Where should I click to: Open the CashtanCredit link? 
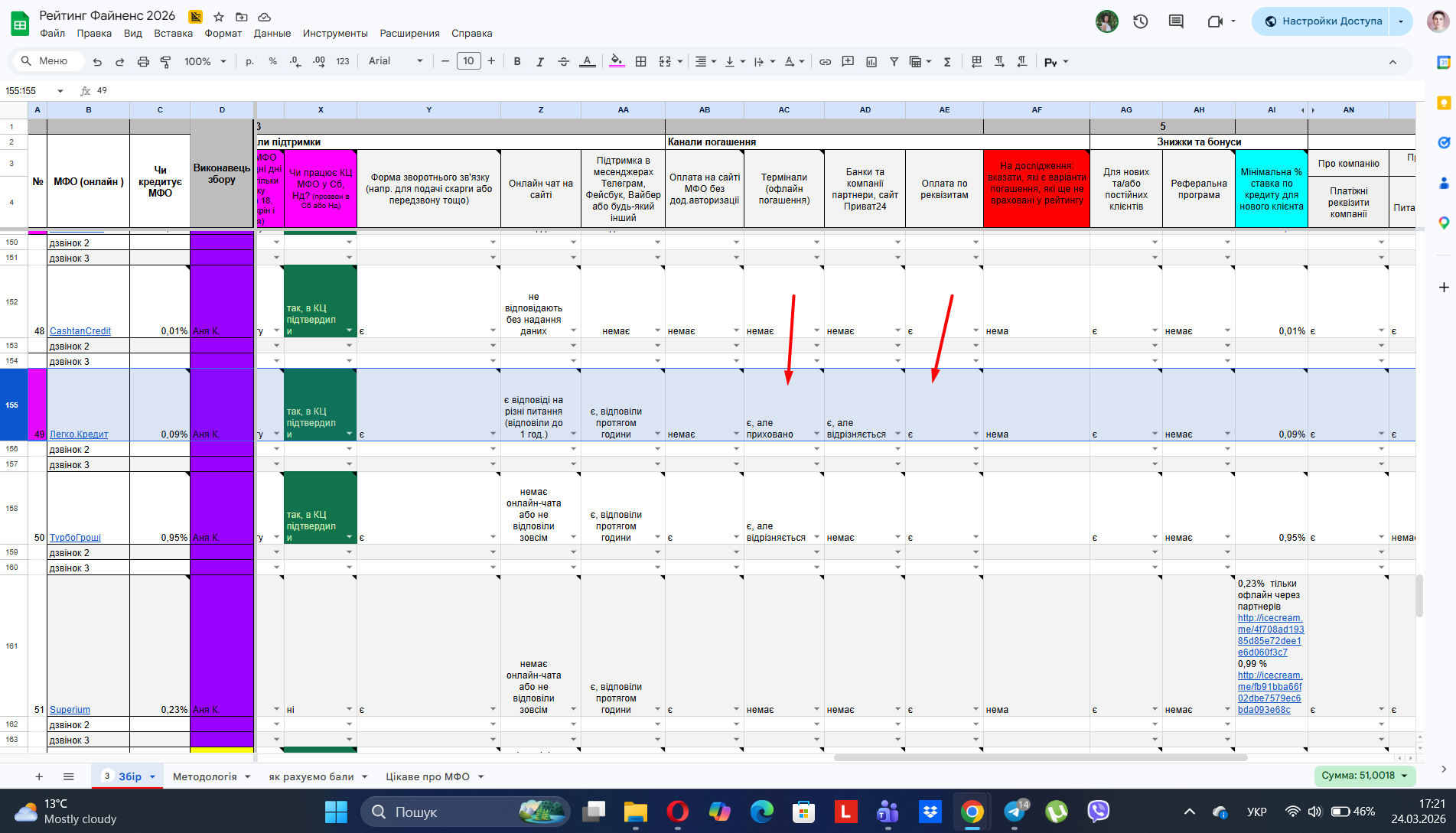80,331
